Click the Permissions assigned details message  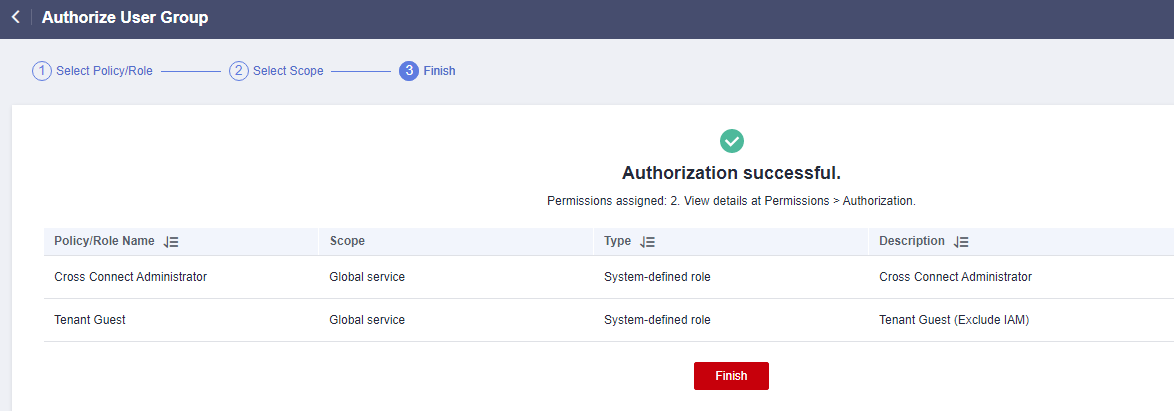click(x=732, y=201)
